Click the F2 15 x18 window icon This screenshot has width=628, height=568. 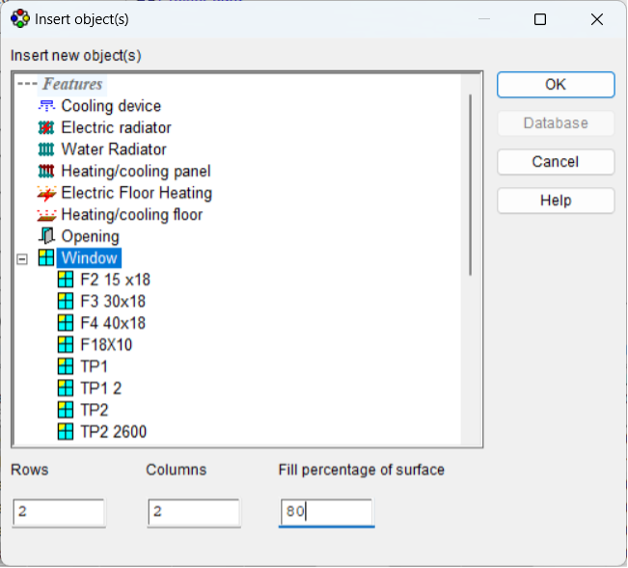click(x=66, y=280)
